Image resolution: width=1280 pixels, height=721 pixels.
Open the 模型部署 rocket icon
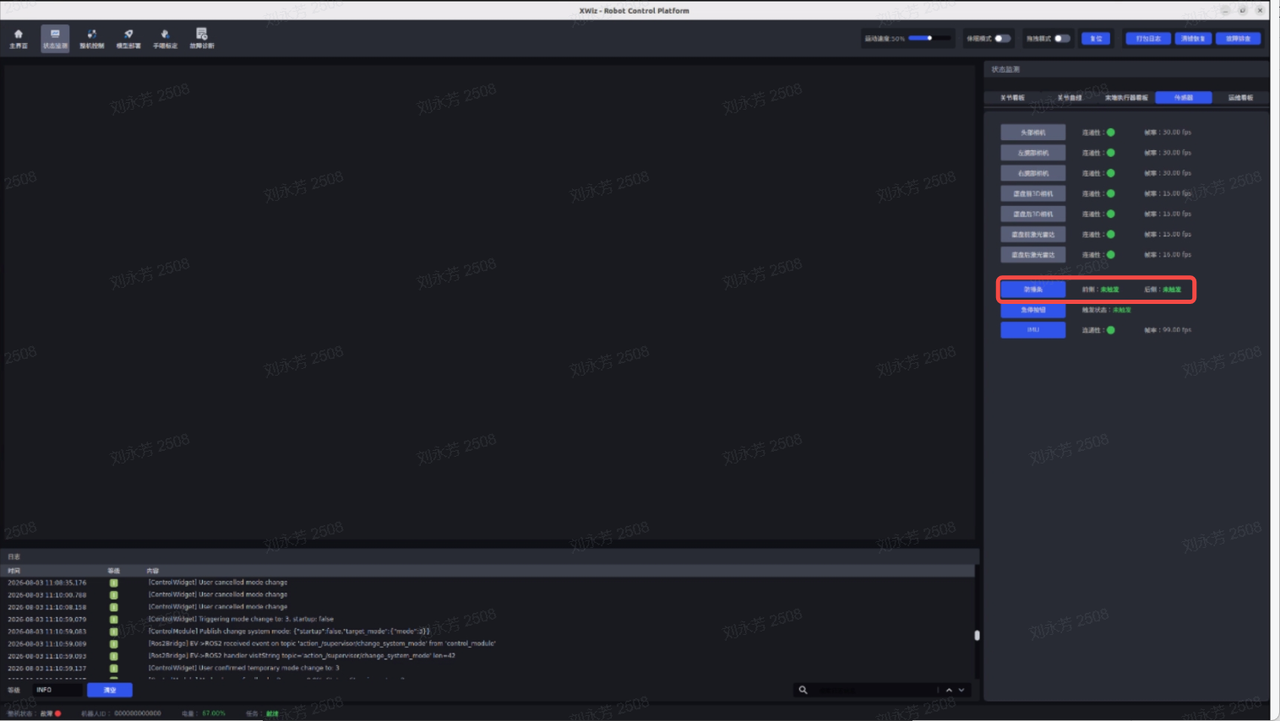pyautogui.click(x=129, y=39)
